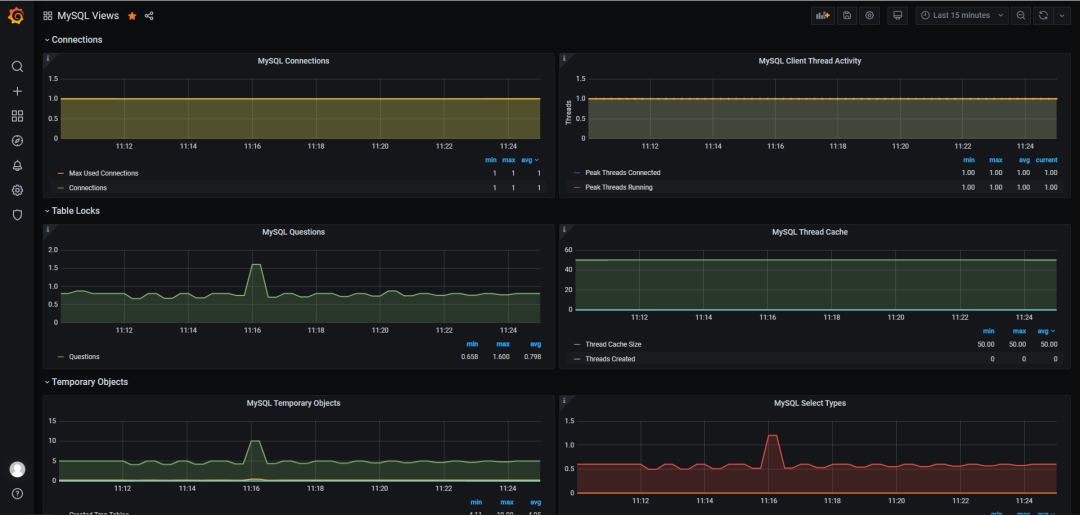Open the Explore compass icon
The image size is (1080, 515).
(17, 141)
